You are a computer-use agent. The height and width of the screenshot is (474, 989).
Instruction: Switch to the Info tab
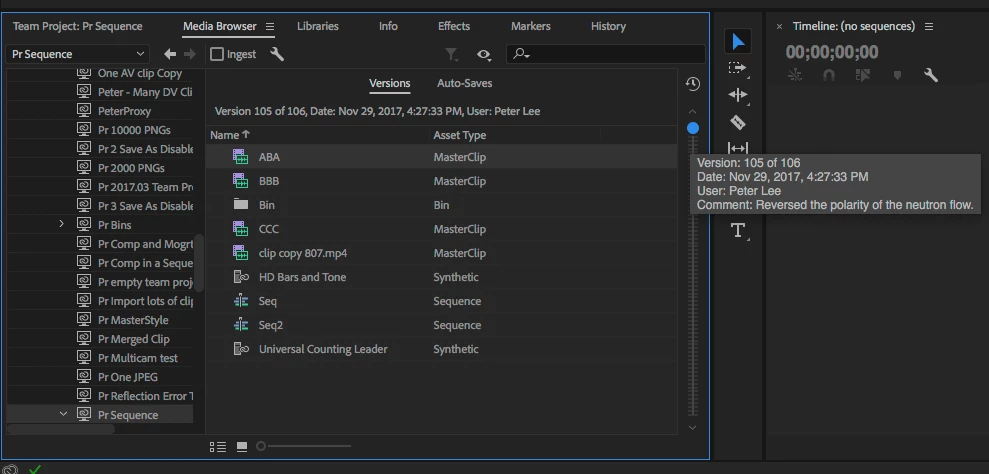389,27
